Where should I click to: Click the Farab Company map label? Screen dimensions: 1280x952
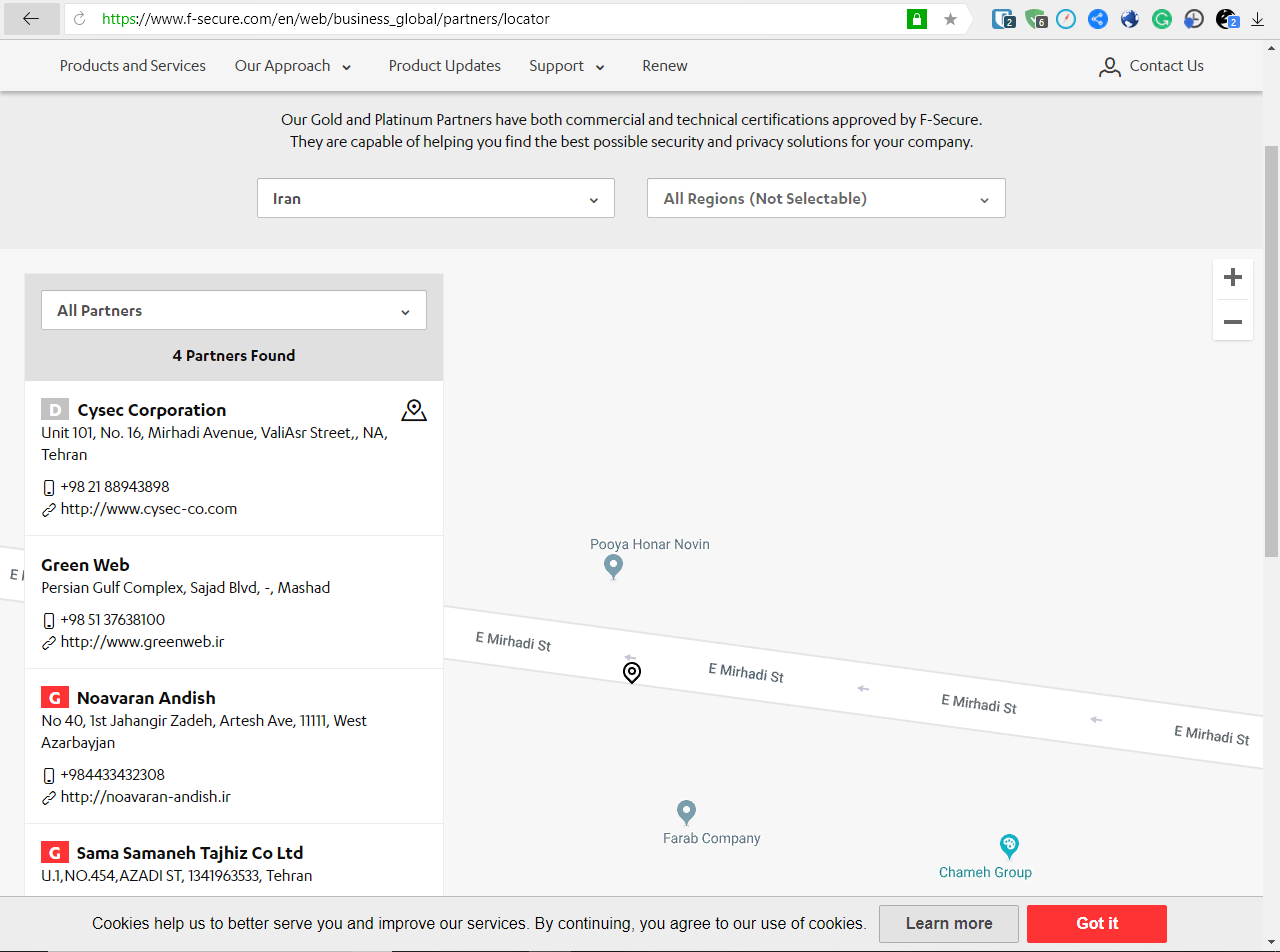(712, 839)
